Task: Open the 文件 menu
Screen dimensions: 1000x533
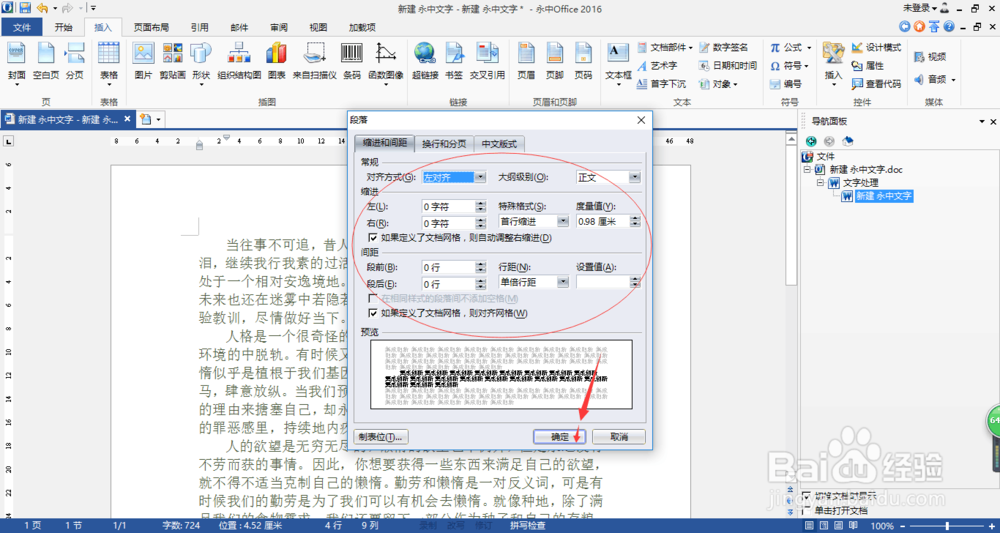Action: [x=22, y=27]
